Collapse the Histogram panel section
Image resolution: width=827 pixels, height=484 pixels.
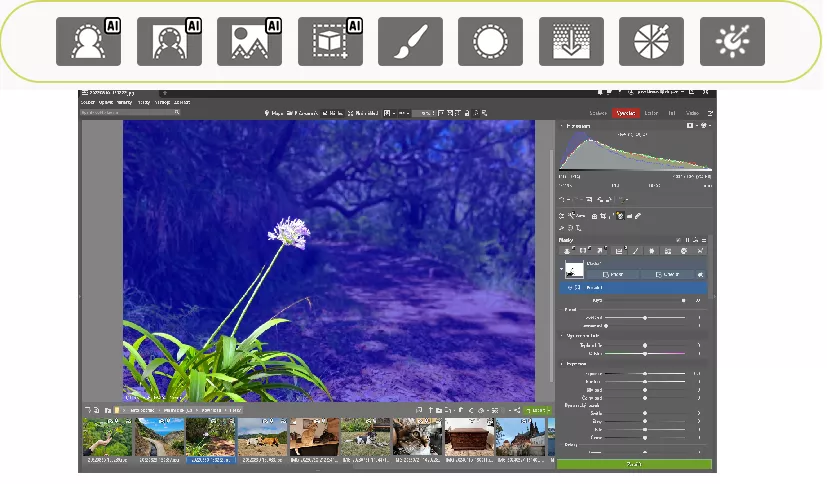pyautogui.click(x=562, y=127)
